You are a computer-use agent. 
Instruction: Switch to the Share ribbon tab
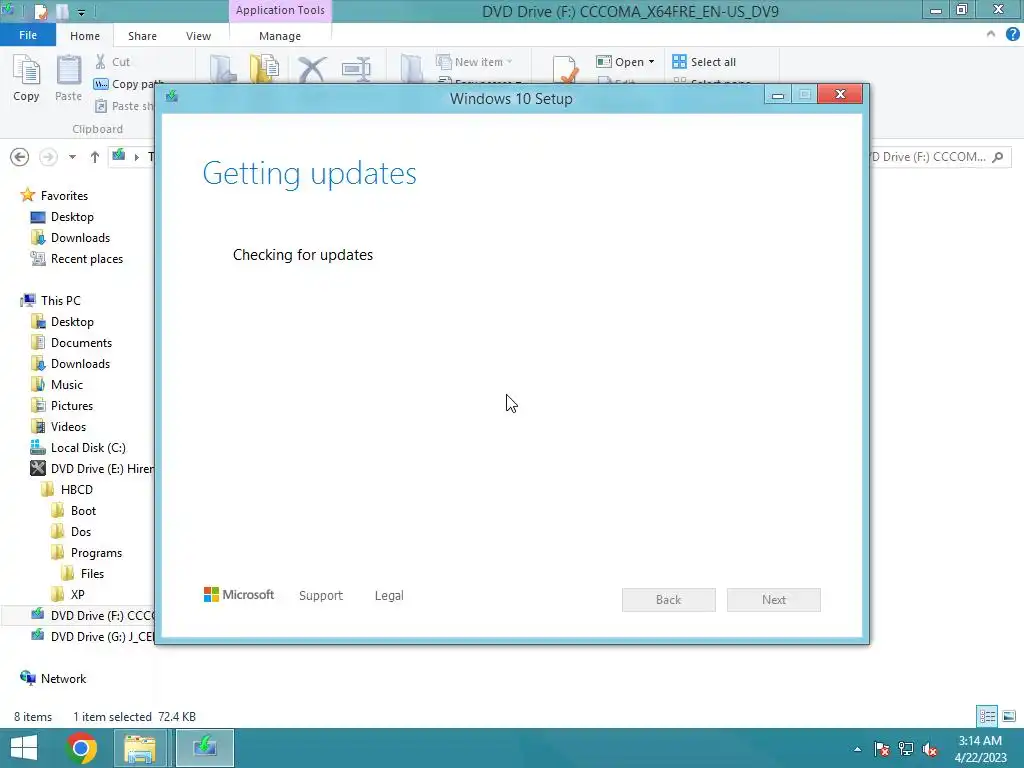(142, 36)
